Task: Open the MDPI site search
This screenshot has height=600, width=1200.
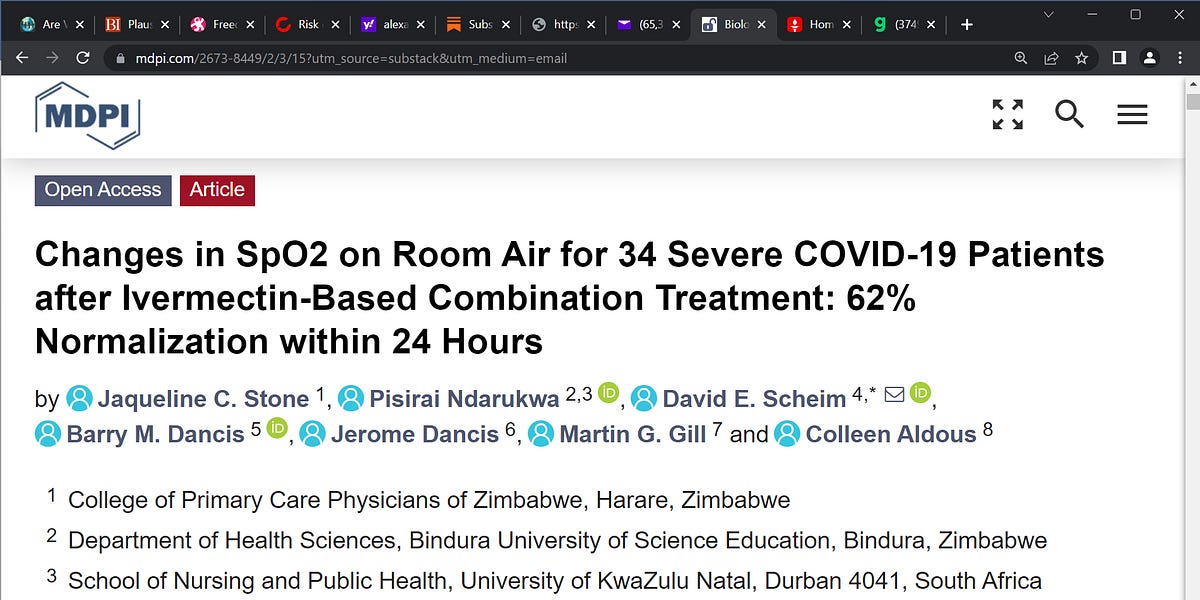Action: pyautogui.click(x=1069, y=114)
